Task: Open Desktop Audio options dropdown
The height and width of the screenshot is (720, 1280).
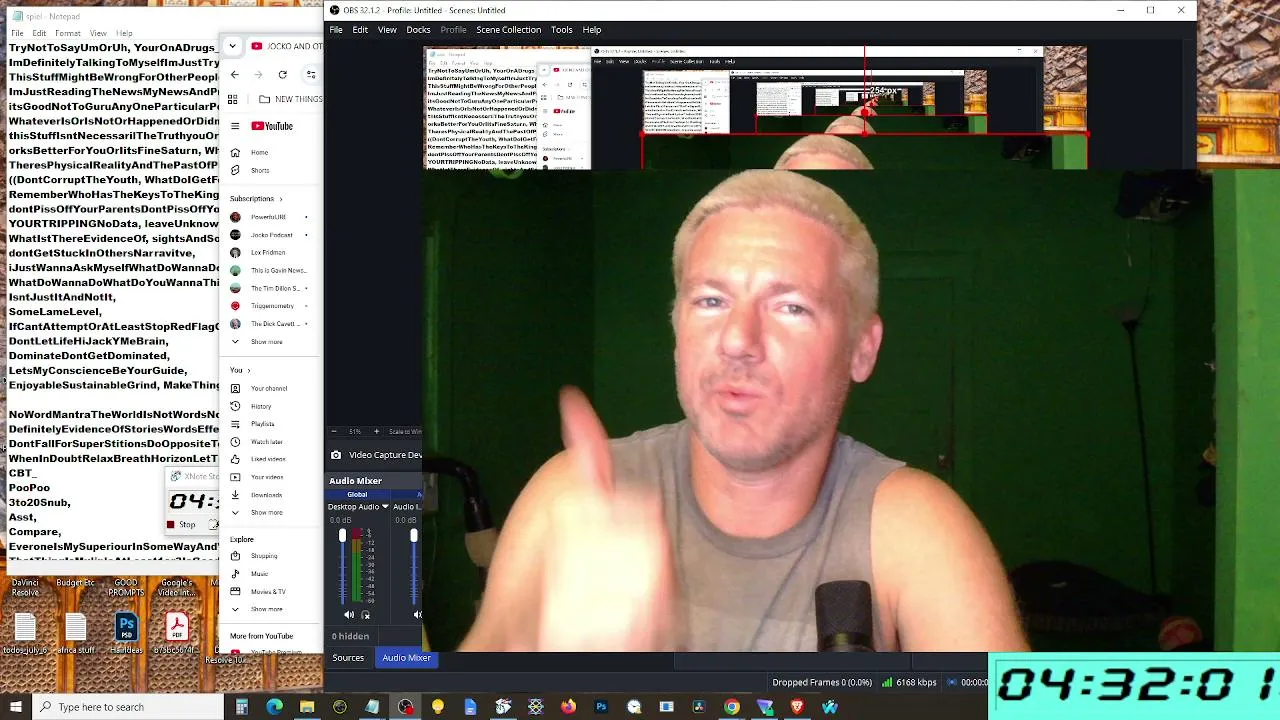Action: [x=385, y=507]
